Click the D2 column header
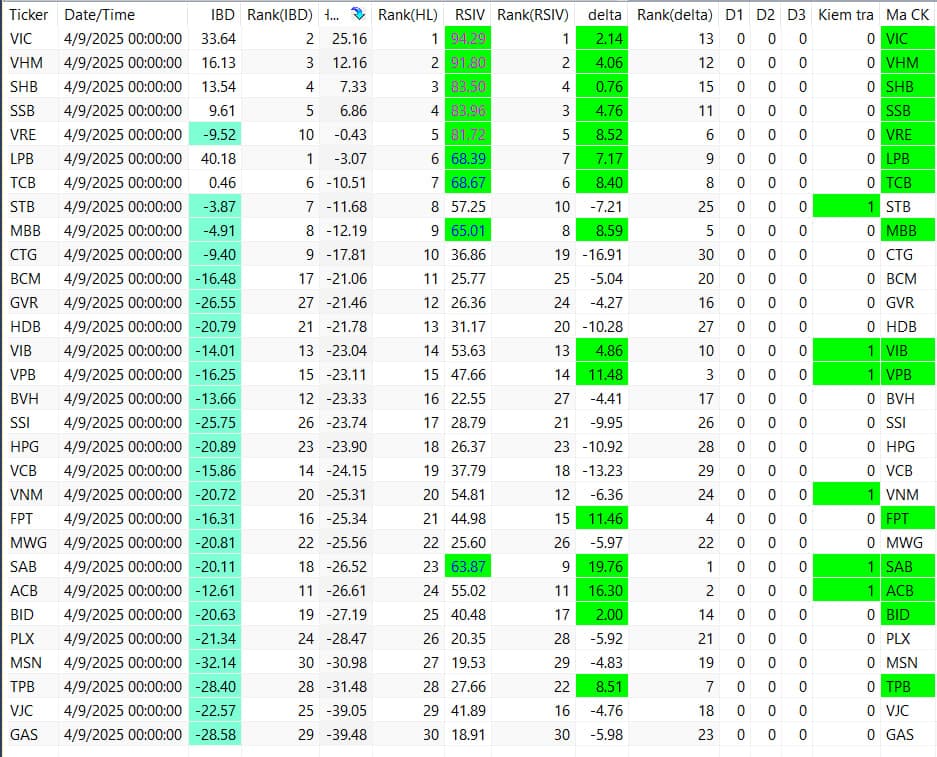 point(765,15)
